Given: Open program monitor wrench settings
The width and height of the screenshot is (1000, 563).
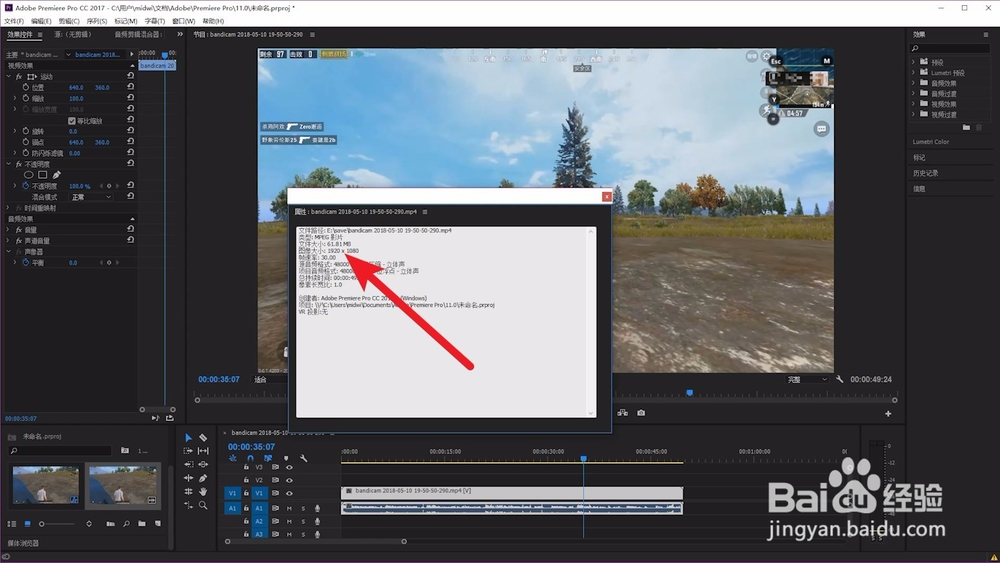Looking at the screenshot, I should (839, 379).
